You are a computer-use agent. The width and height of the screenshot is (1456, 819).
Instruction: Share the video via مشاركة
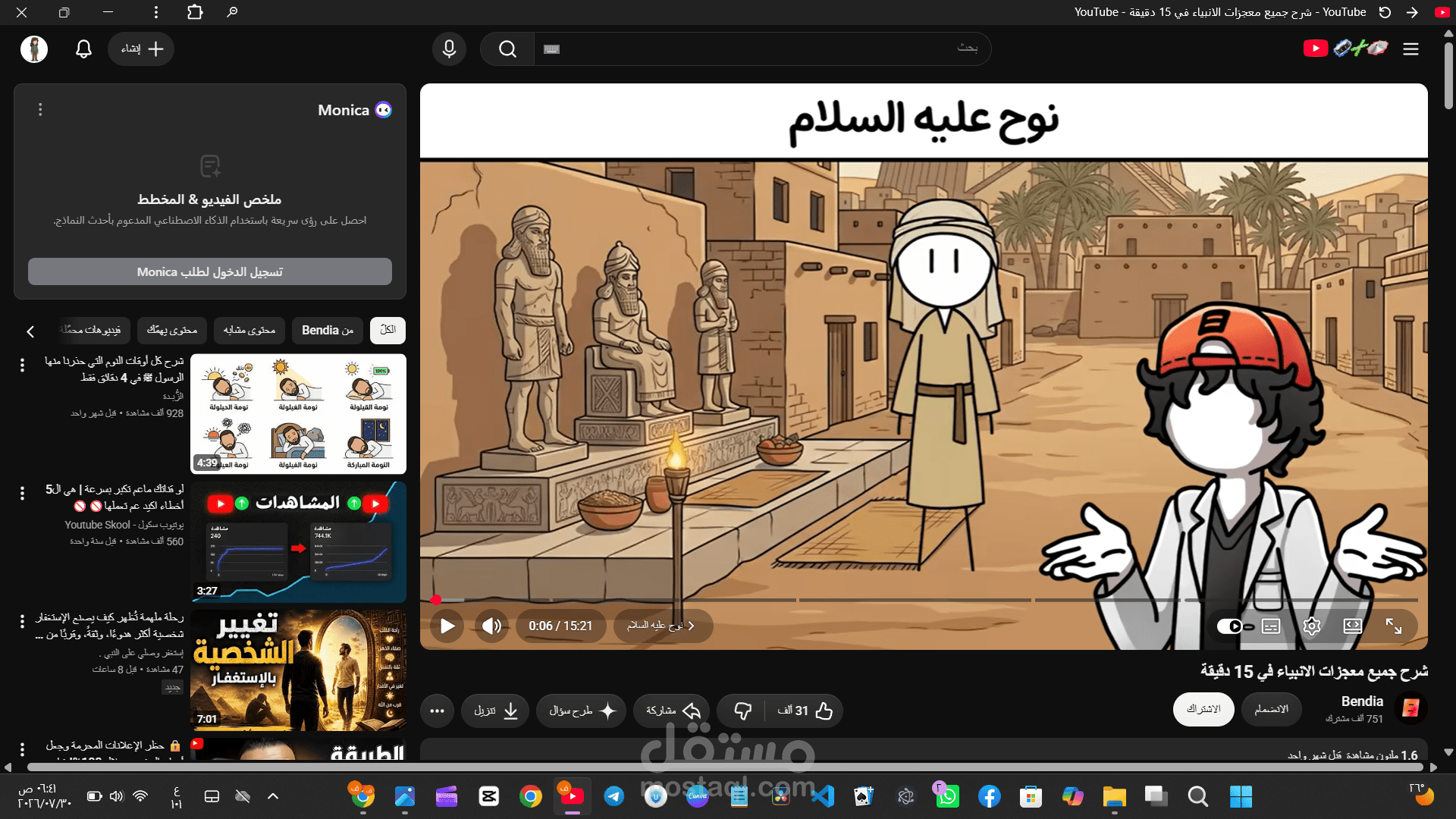tap(673, 711)
